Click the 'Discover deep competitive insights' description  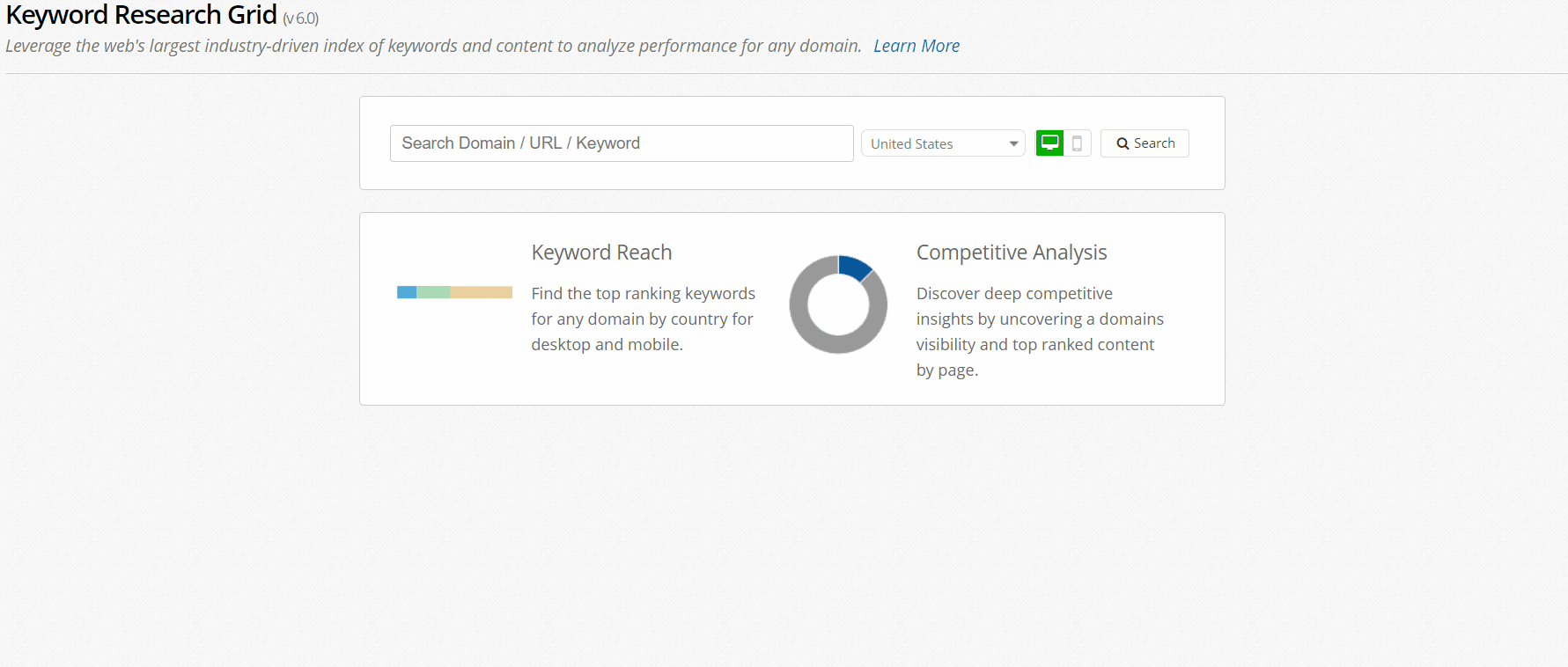[1039, 331]
